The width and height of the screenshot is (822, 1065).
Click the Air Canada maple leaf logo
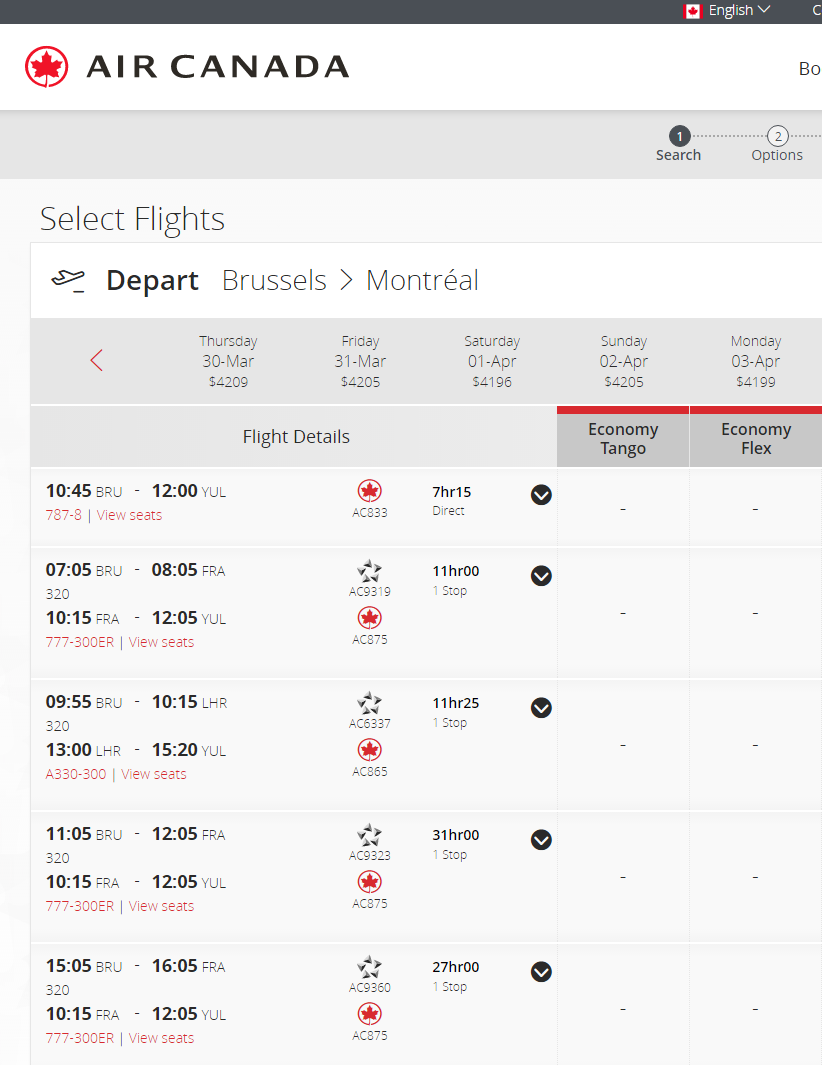pyautogui.click(x=47, y=67)
